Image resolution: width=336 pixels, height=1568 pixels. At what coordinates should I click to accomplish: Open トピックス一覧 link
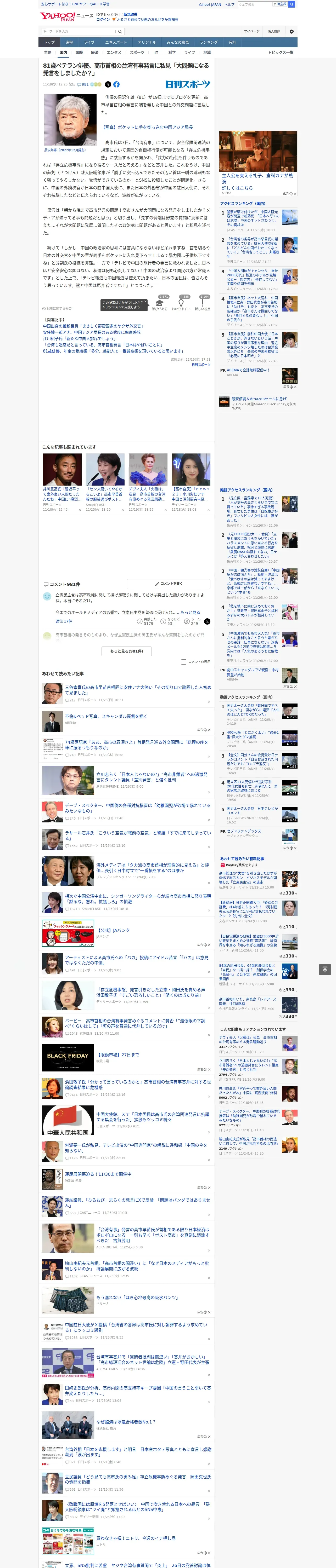[x=281, y=52]
